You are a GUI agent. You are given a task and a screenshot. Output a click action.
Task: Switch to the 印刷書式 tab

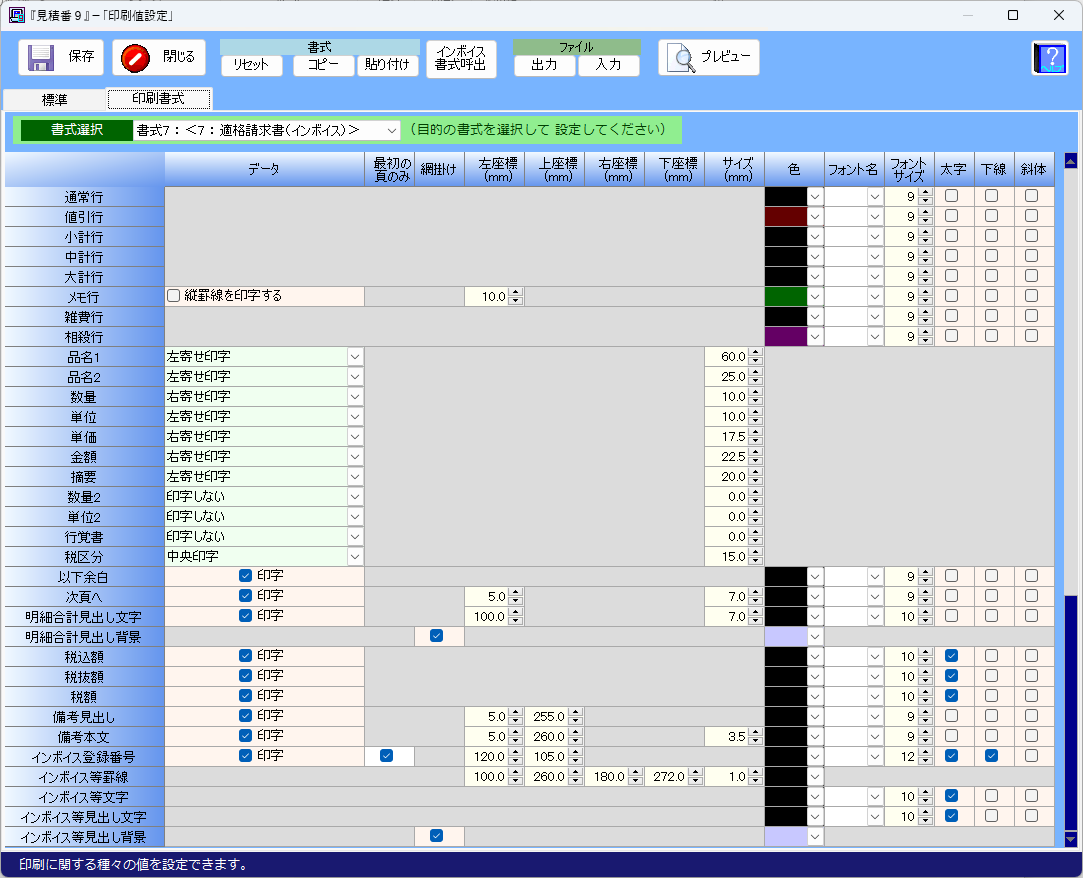(159, 99)
